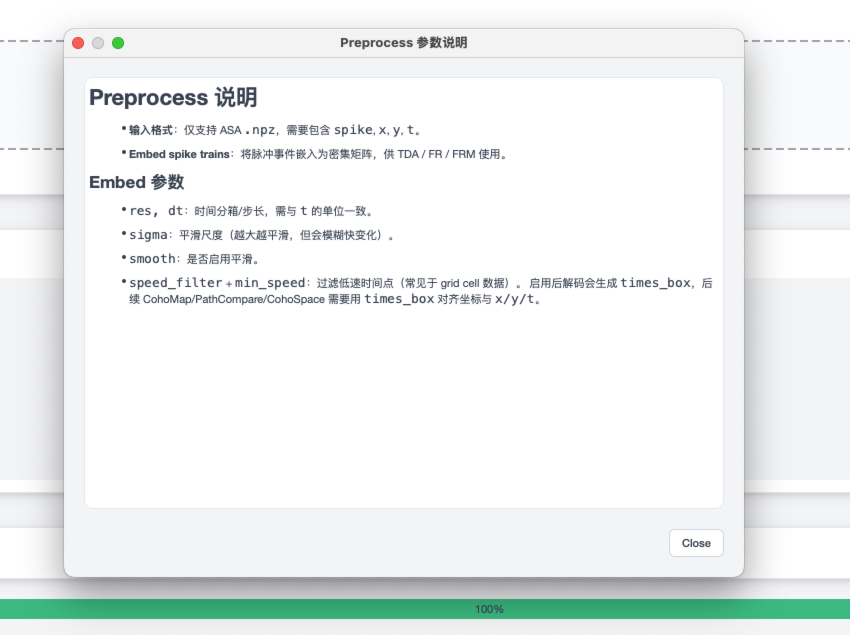Image resolution: width=850 pixels, height=635 pixels.
Task: Click the 'min_speed' parameter name
Action: pyautogui.click(x=270, y=283)
